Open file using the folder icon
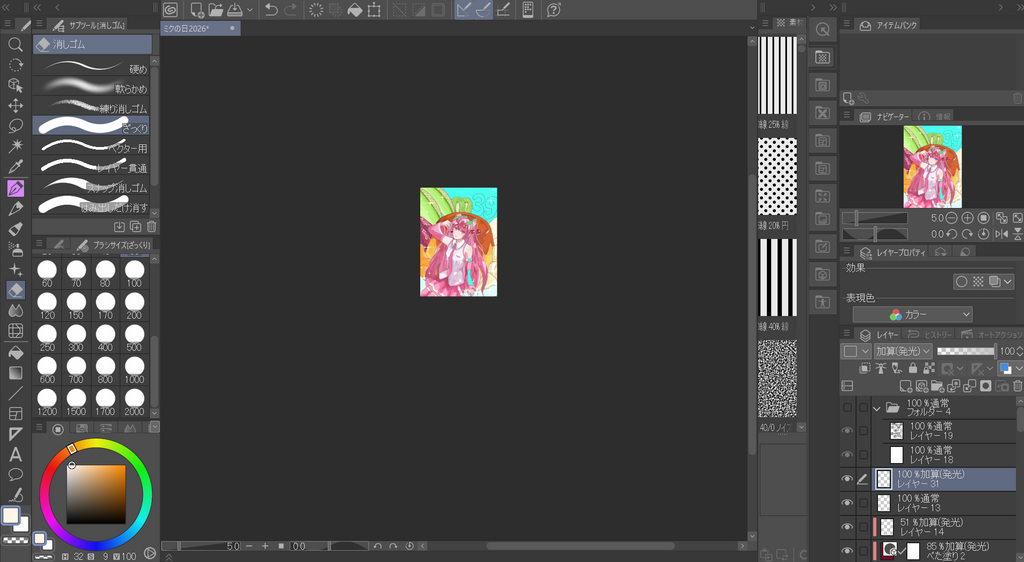The height and width of the screenshot is (562, 1024). pos(216,10)
